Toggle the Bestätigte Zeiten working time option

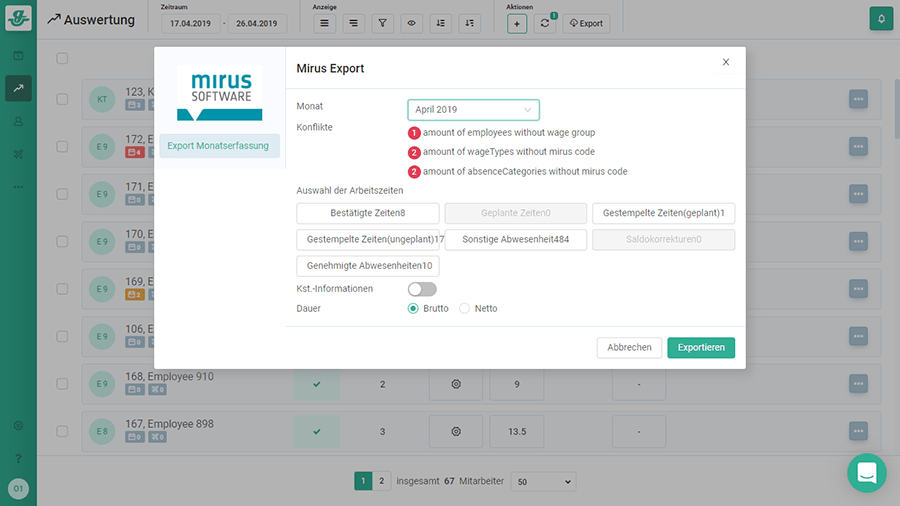point(368,213)
